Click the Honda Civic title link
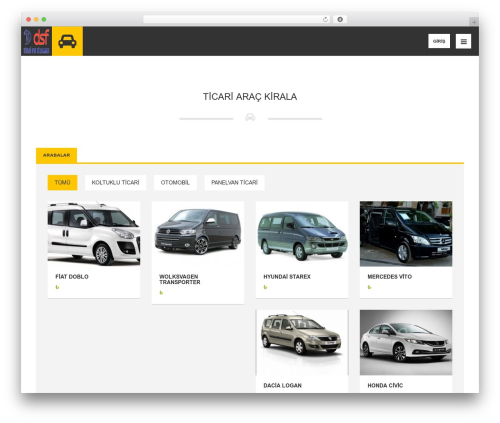500x423 pixels. point(385,385)
